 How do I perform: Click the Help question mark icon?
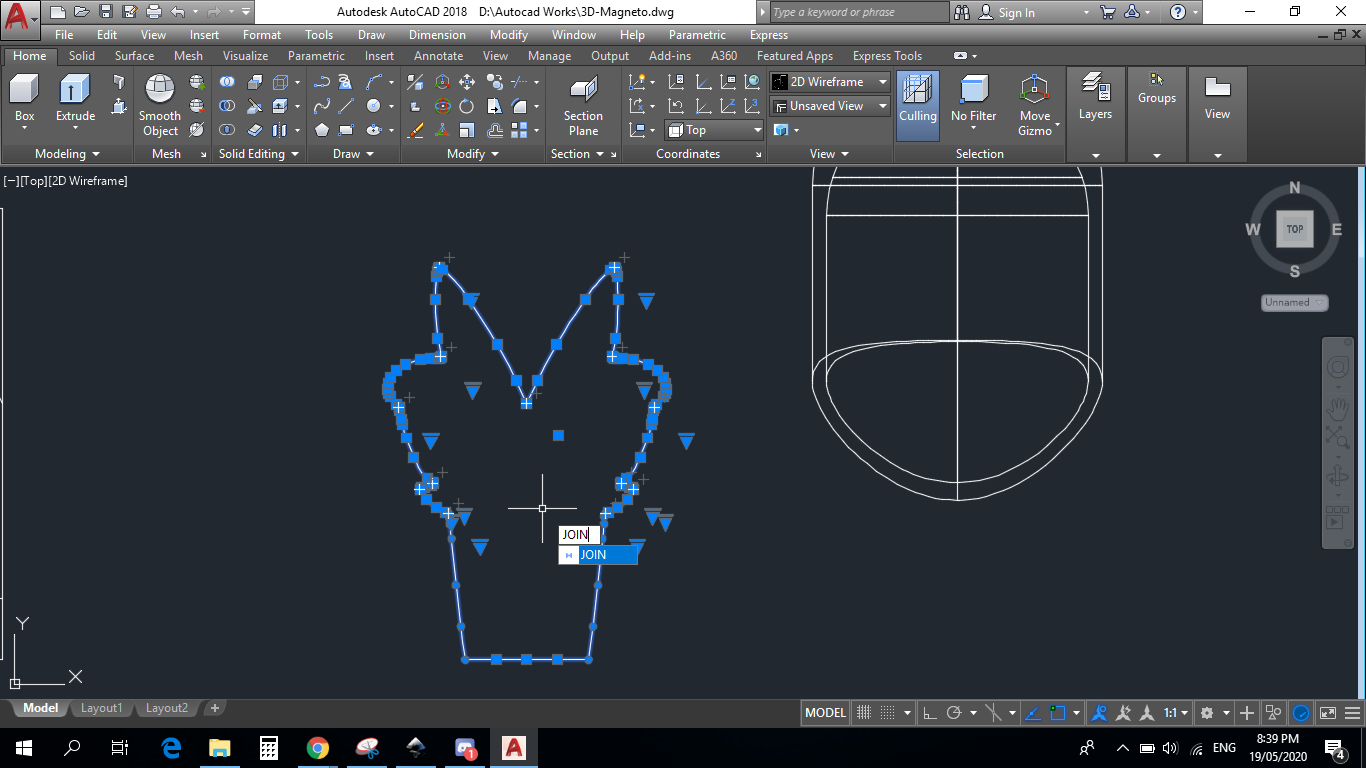pos(1178,12)
